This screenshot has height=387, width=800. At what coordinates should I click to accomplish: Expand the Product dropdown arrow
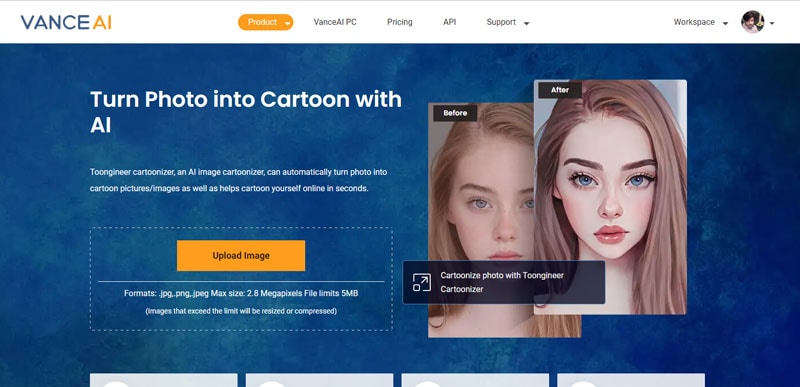tap(288, 23)
